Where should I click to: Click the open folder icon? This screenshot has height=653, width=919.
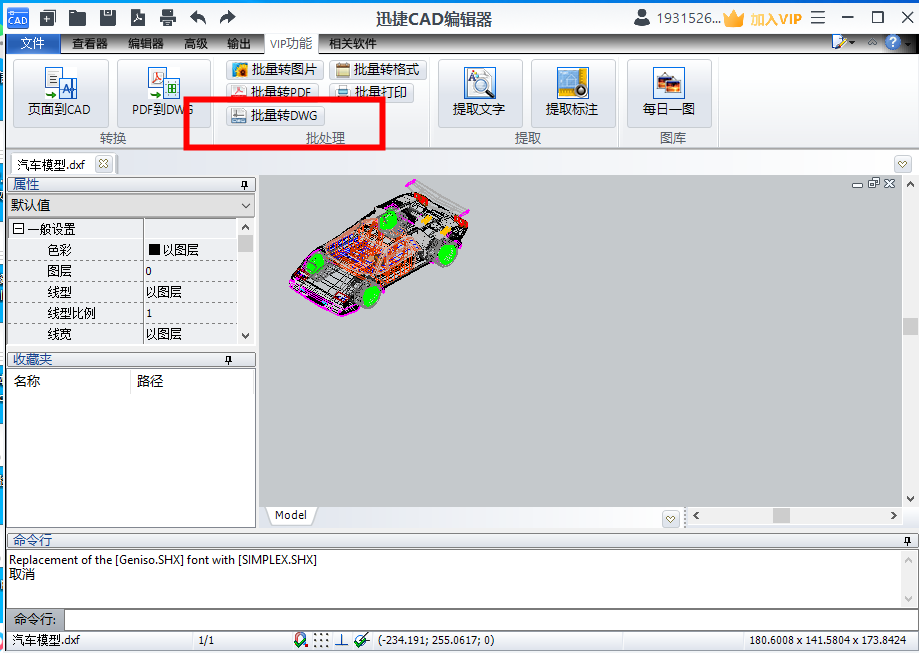77,18
